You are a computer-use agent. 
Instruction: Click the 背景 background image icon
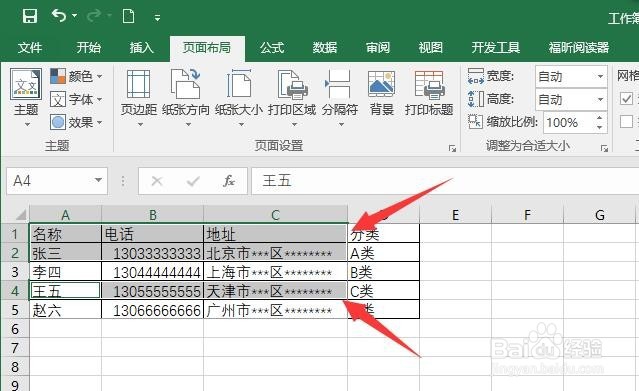381,84
